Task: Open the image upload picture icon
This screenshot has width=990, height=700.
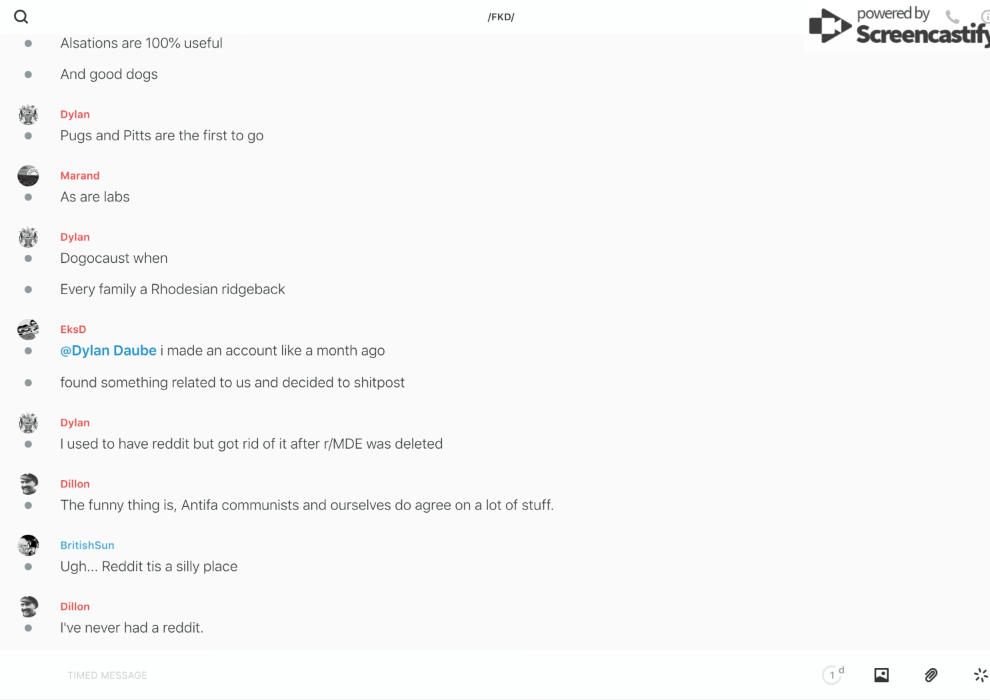Action: pos(881,675)
